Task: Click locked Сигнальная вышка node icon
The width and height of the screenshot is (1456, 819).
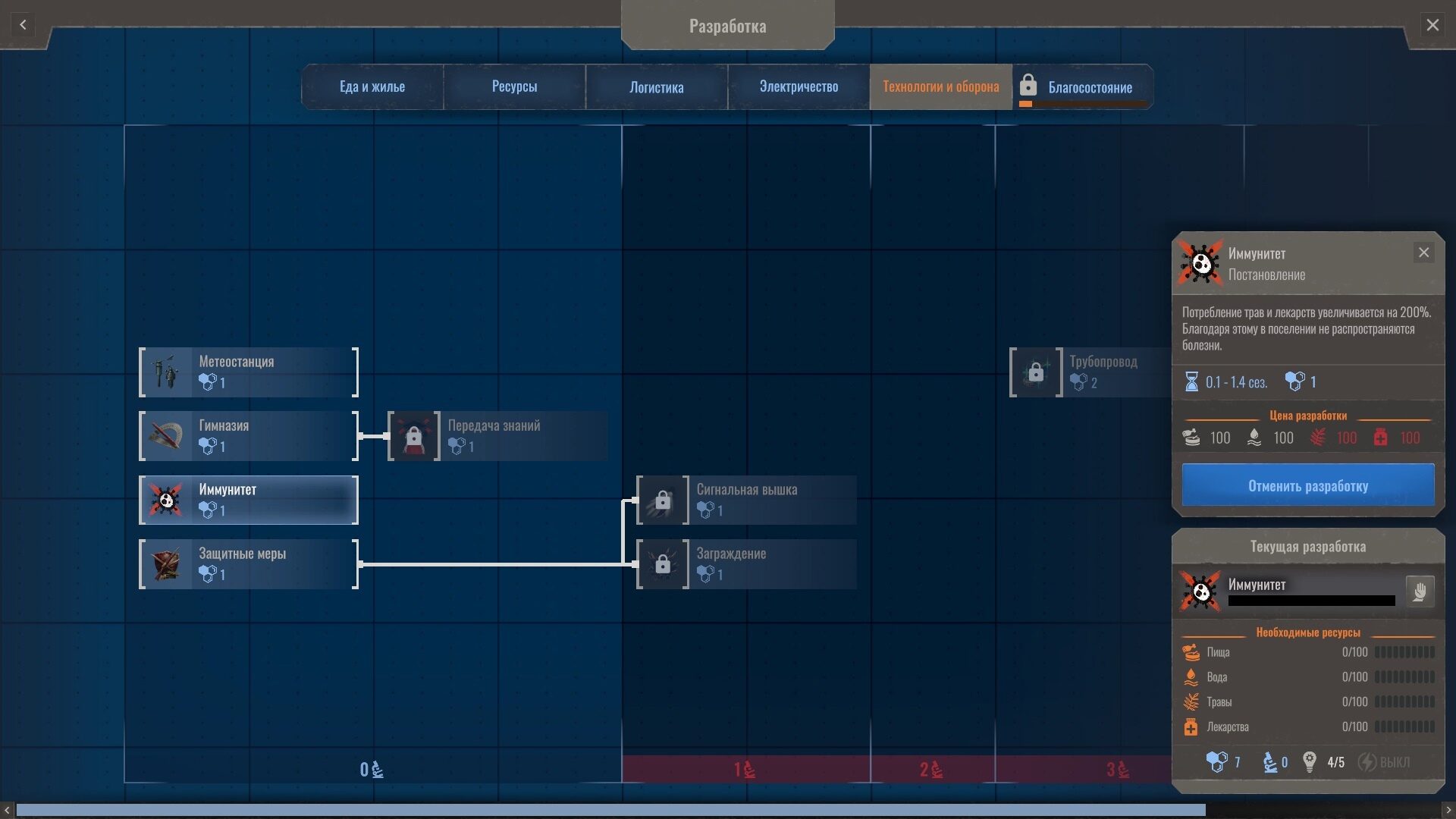Action: [663, 500]
